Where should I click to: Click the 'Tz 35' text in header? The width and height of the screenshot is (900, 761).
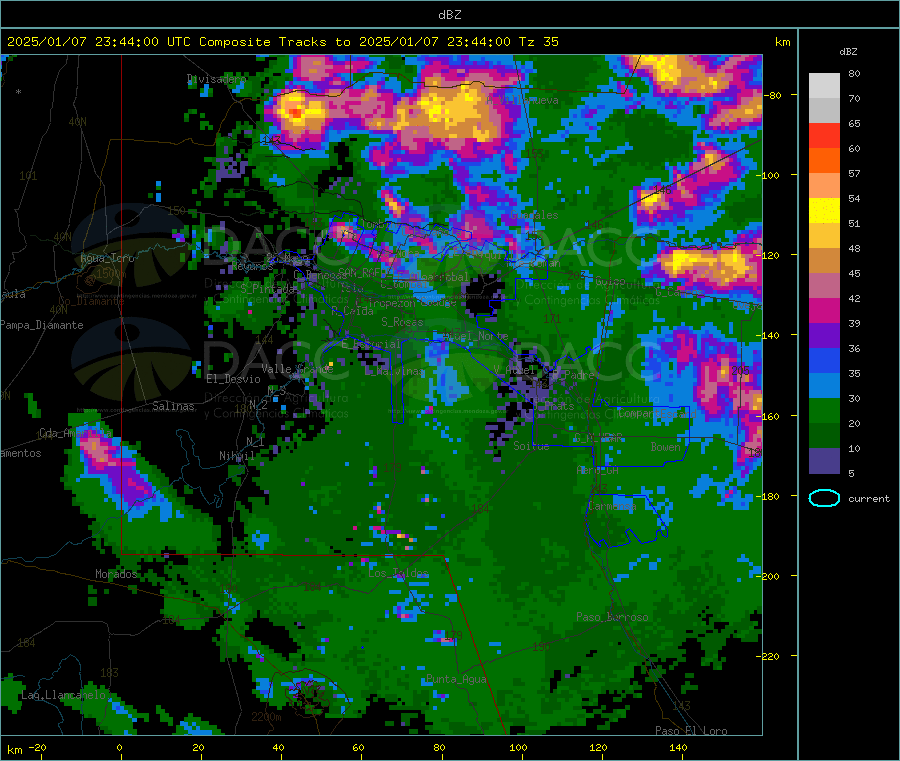(538, 42)
